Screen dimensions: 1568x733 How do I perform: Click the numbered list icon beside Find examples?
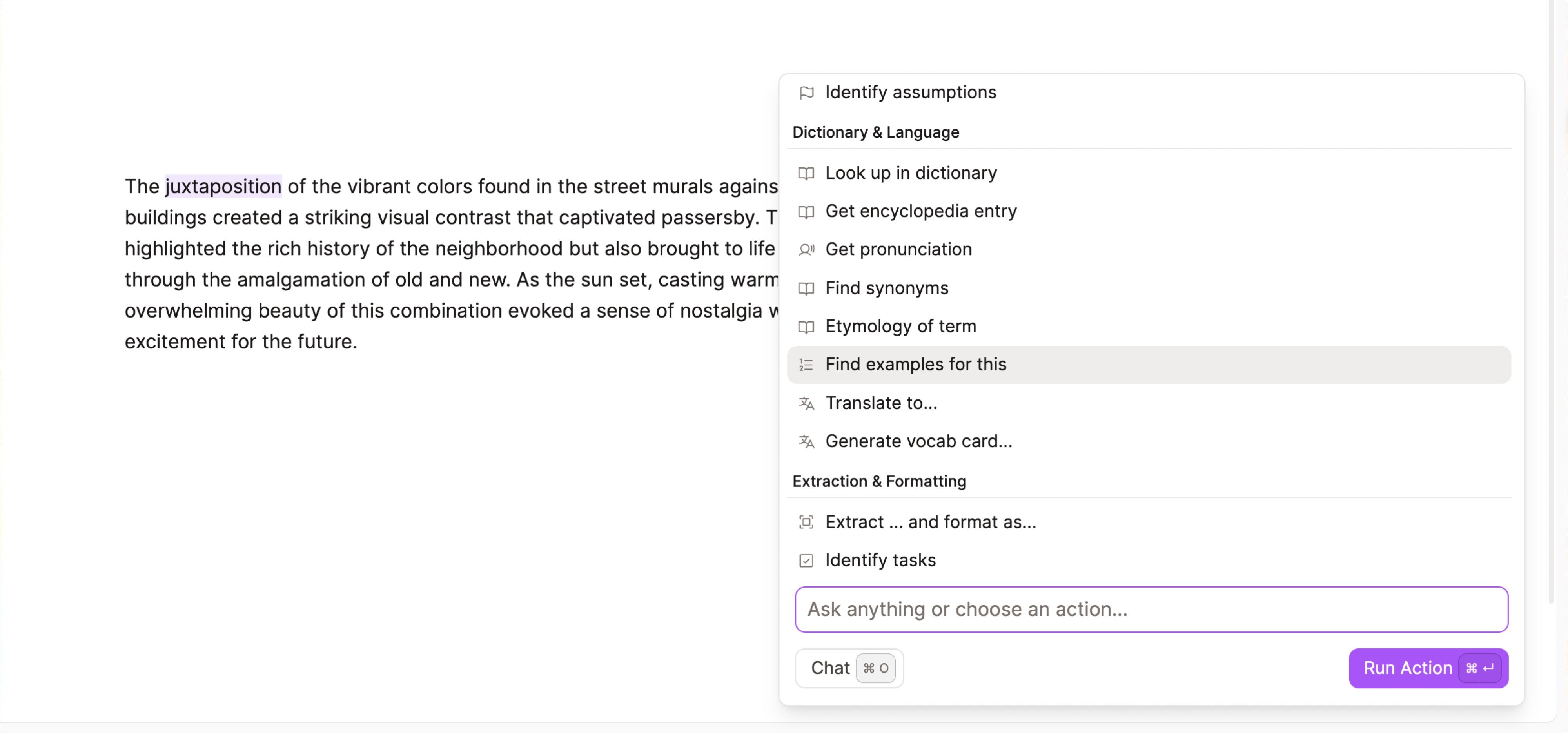click(806, 365)
